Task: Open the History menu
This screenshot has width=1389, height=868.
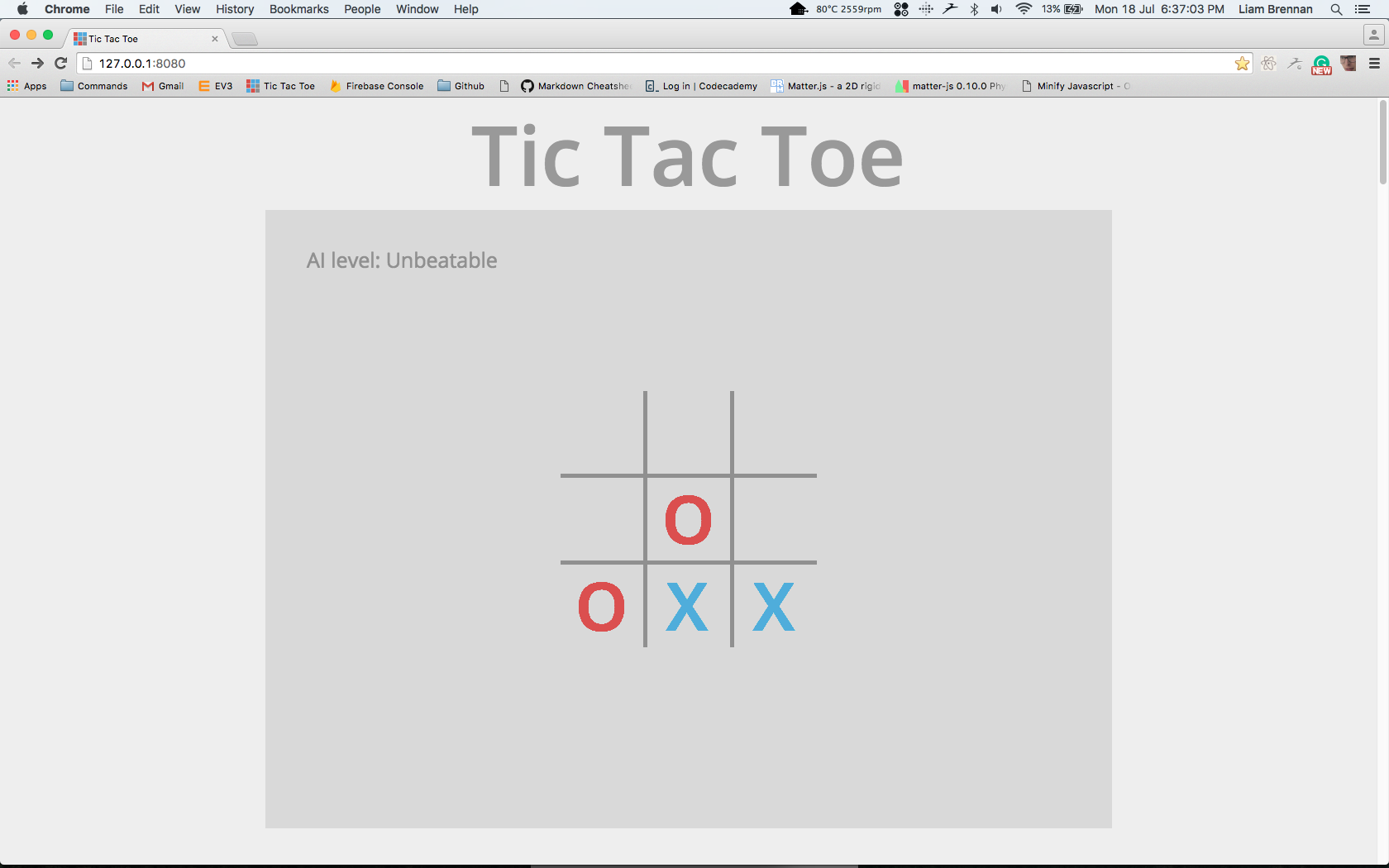Action: [x=235, y=9]
